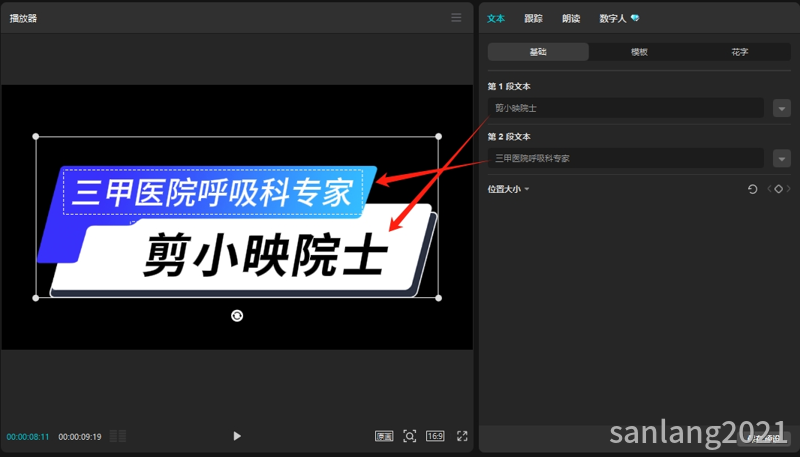This screenshot has height=457, width=800.
Task: Reset the 位置大小 settings
Action: point(753,189)
